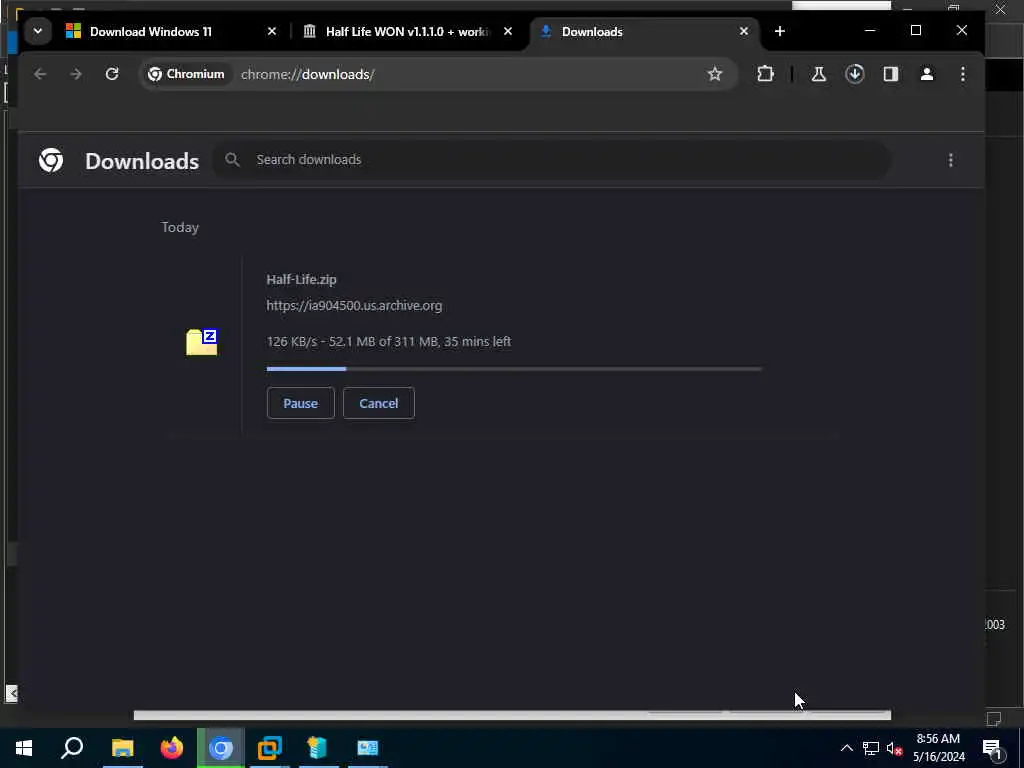Close the Half Life WON tab

coord(508,31)
